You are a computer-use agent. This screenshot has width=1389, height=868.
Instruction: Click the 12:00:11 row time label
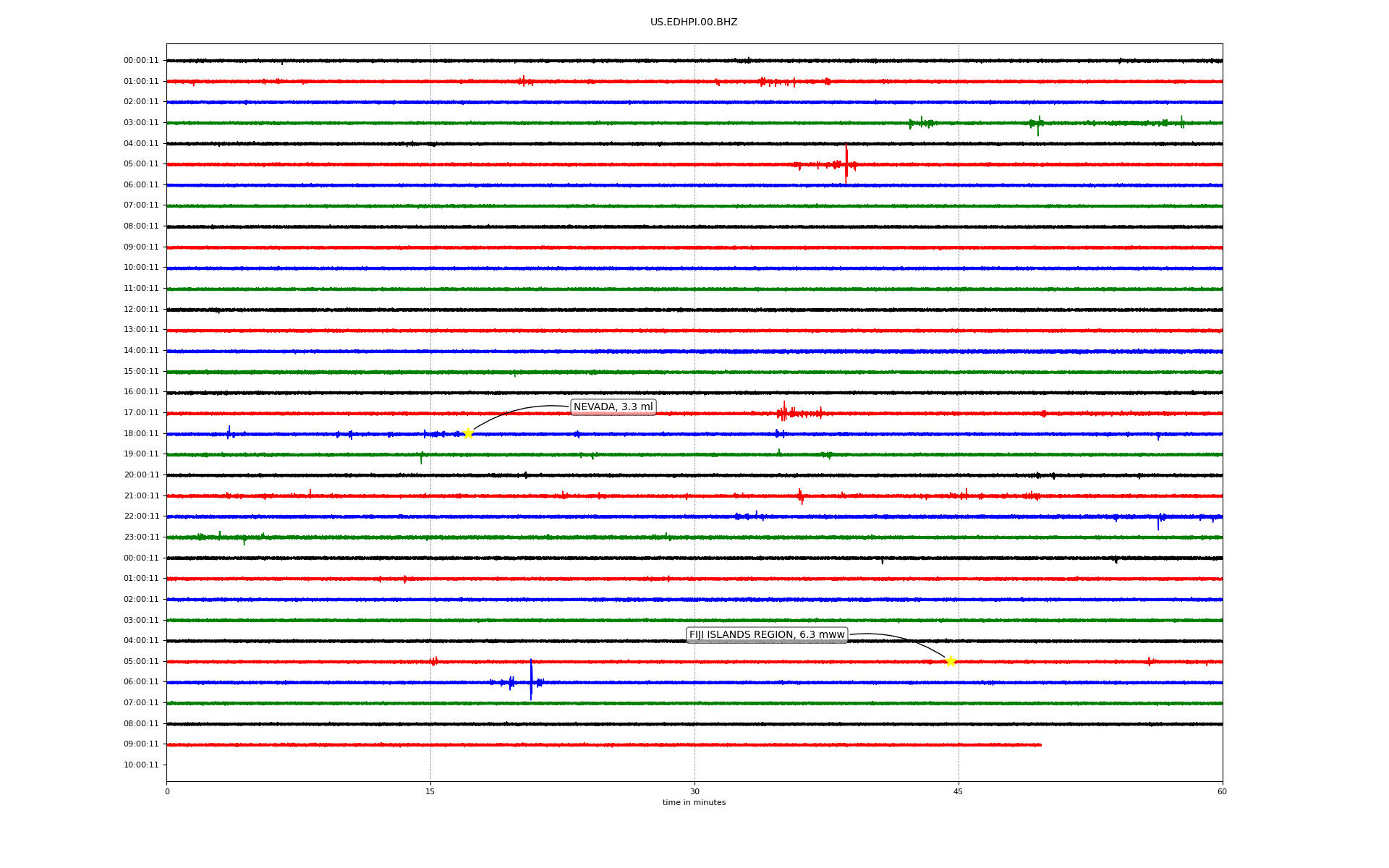pyautogui.click(x=141, y=310)
